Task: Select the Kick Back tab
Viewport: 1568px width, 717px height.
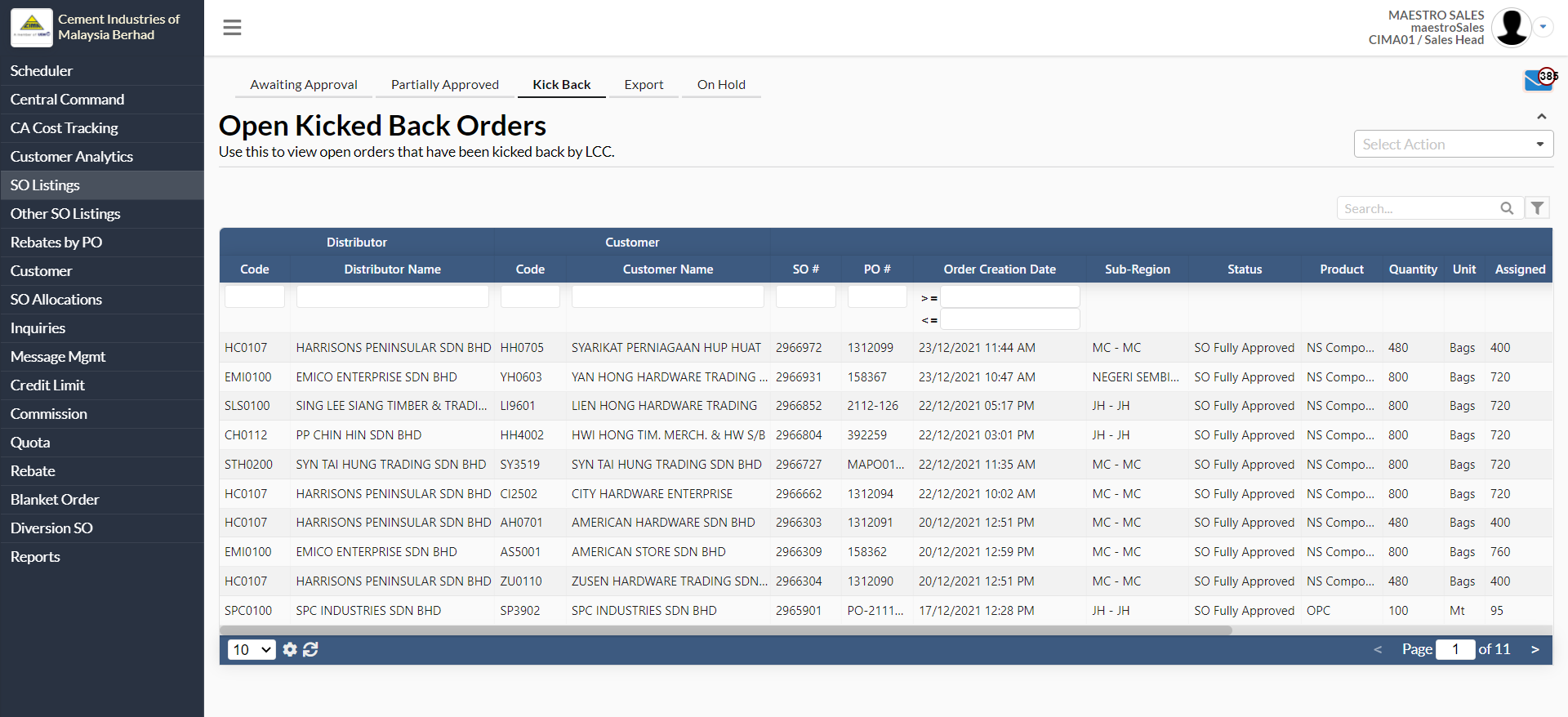Action: coord(562,84)
